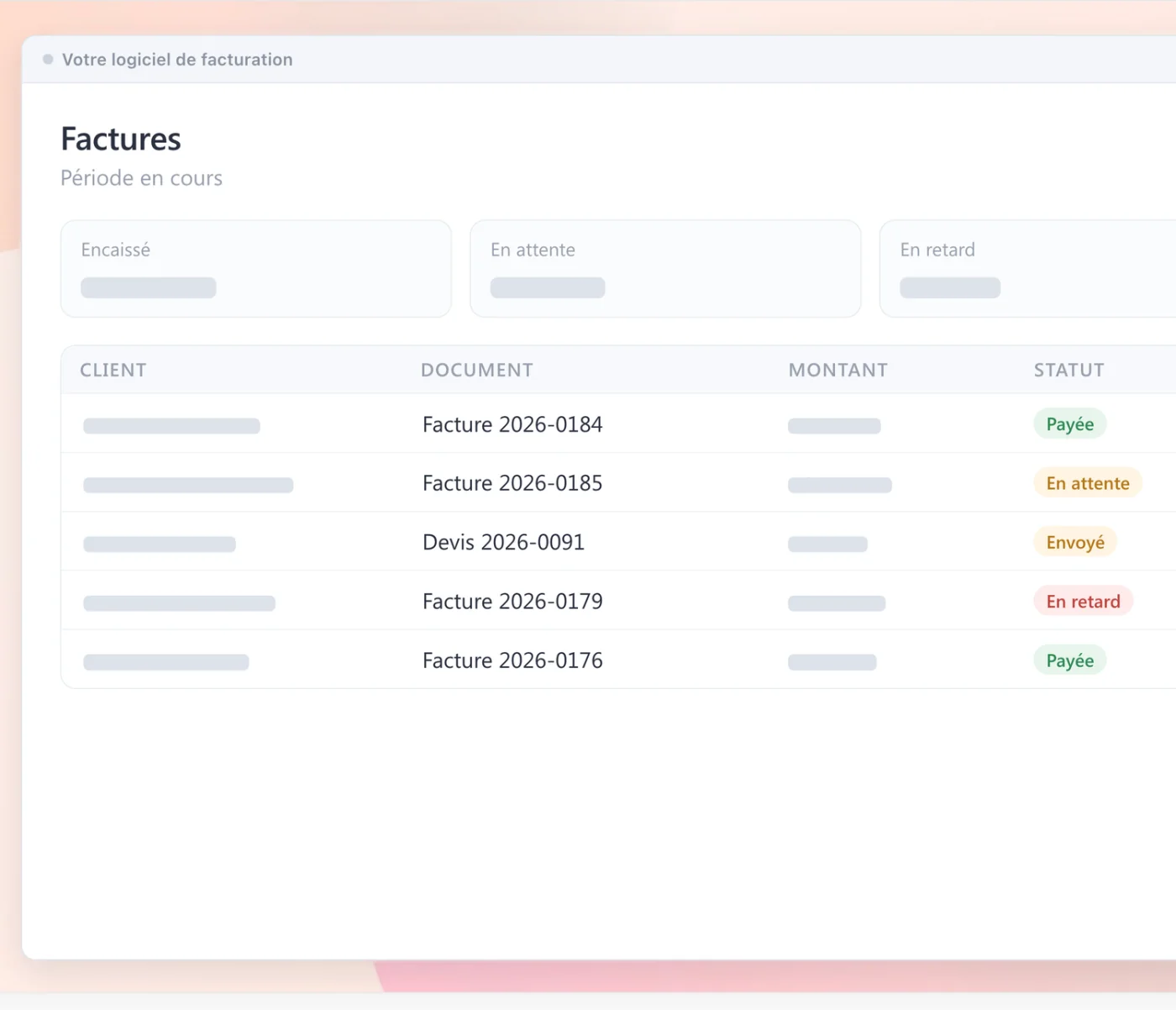Sort by the DOCUMENT column header
Screen dimensions: 1176x1010
[x=477, y=370]
